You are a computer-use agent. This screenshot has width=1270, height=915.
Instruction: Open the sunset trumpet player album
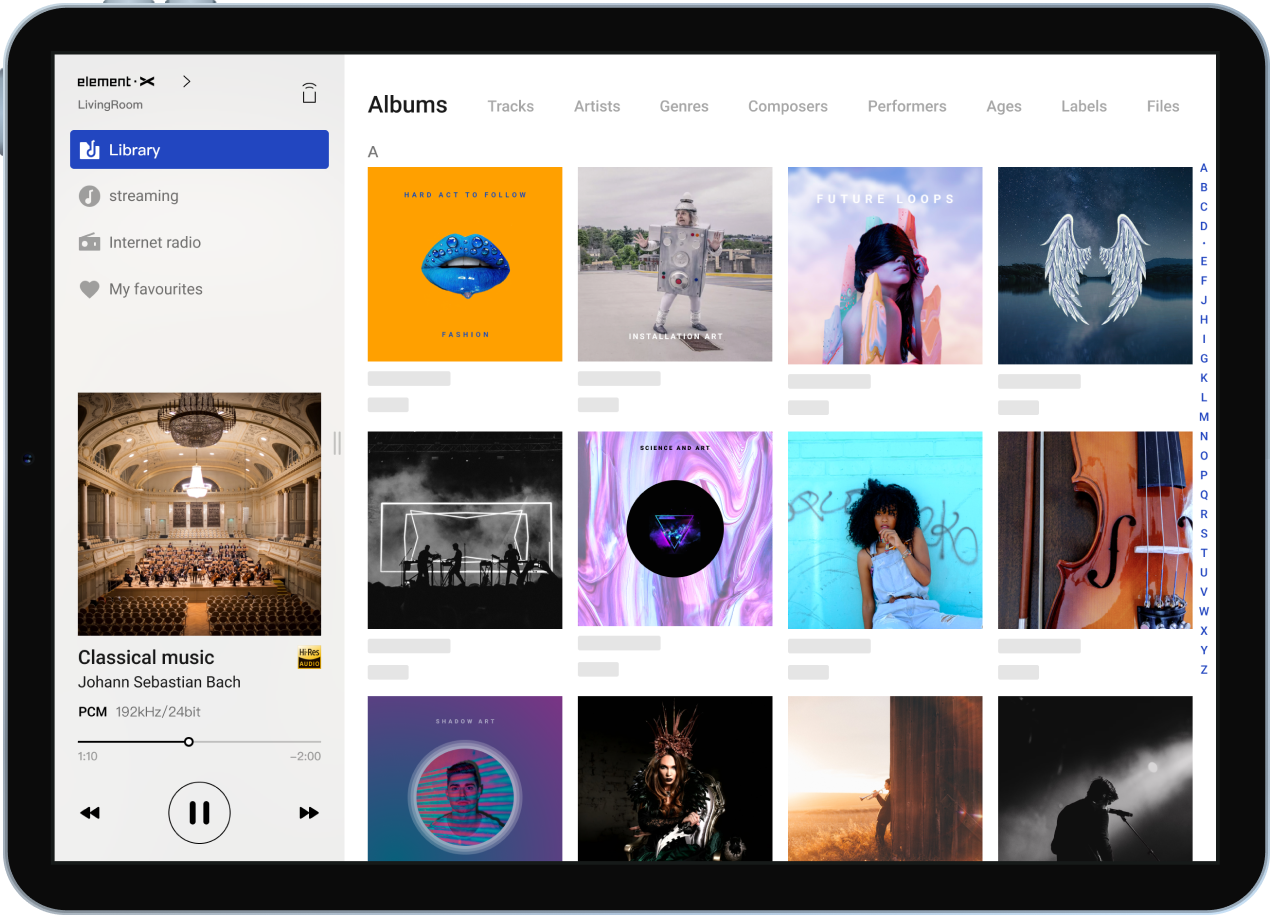pos(885,778)
